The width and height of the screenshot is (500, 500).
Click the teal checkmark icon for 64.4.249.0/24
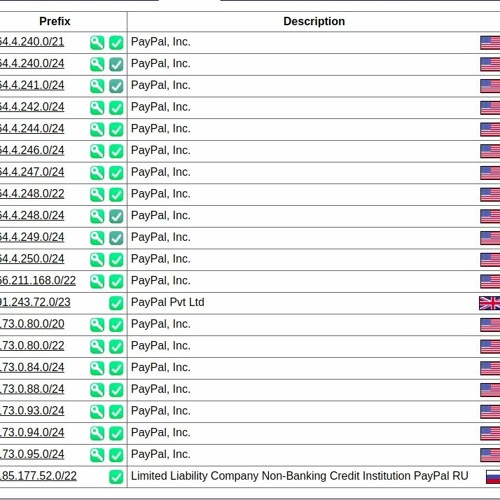tap(116, 238)
